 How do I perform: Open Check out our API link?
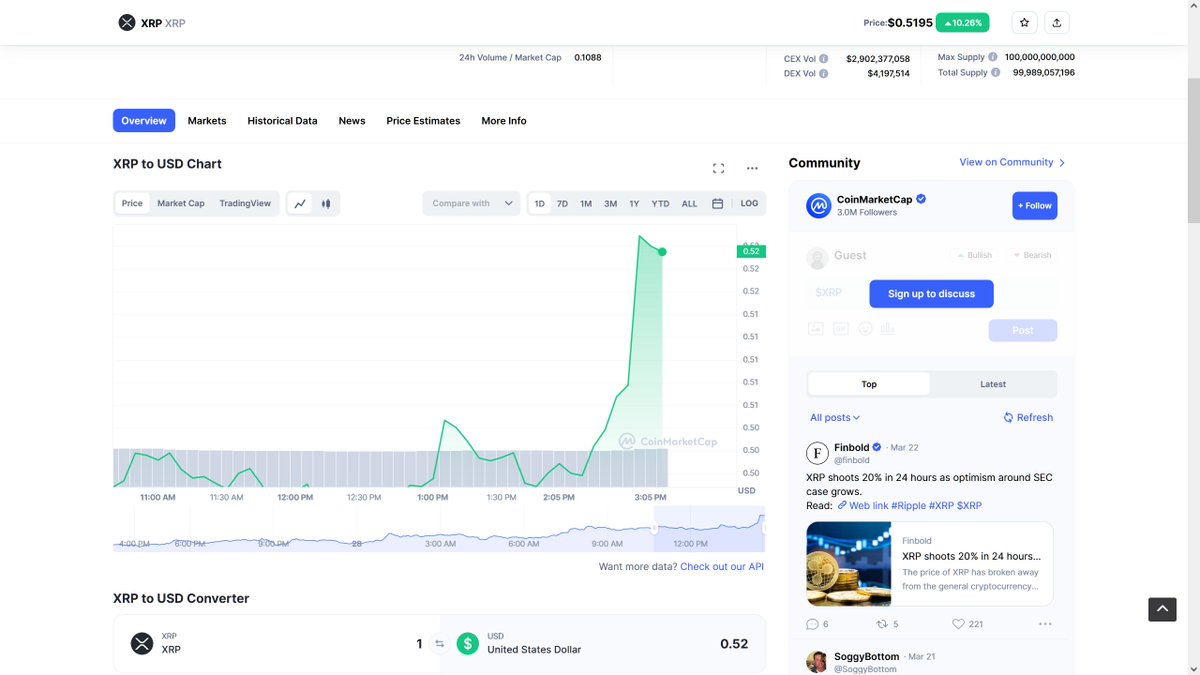click(x=722, y=567)
